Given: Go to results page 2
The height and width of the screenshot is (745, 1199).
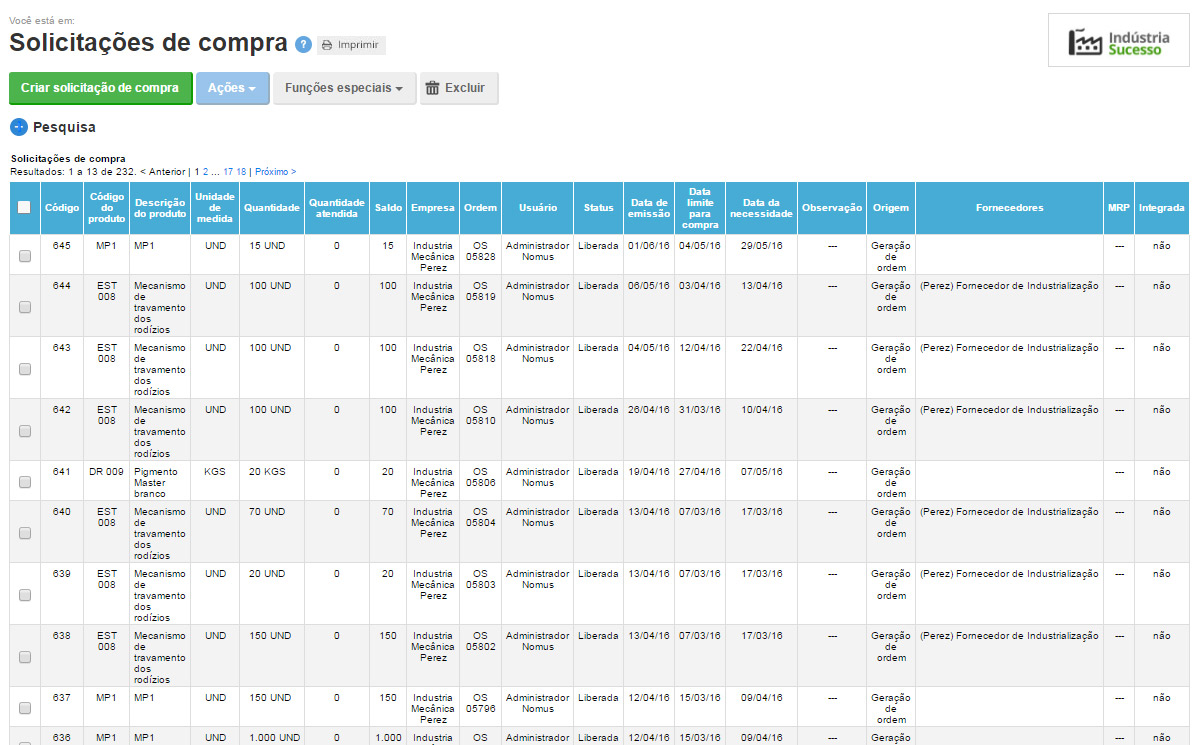Looking at the screenshot, I should click(206, 172).
